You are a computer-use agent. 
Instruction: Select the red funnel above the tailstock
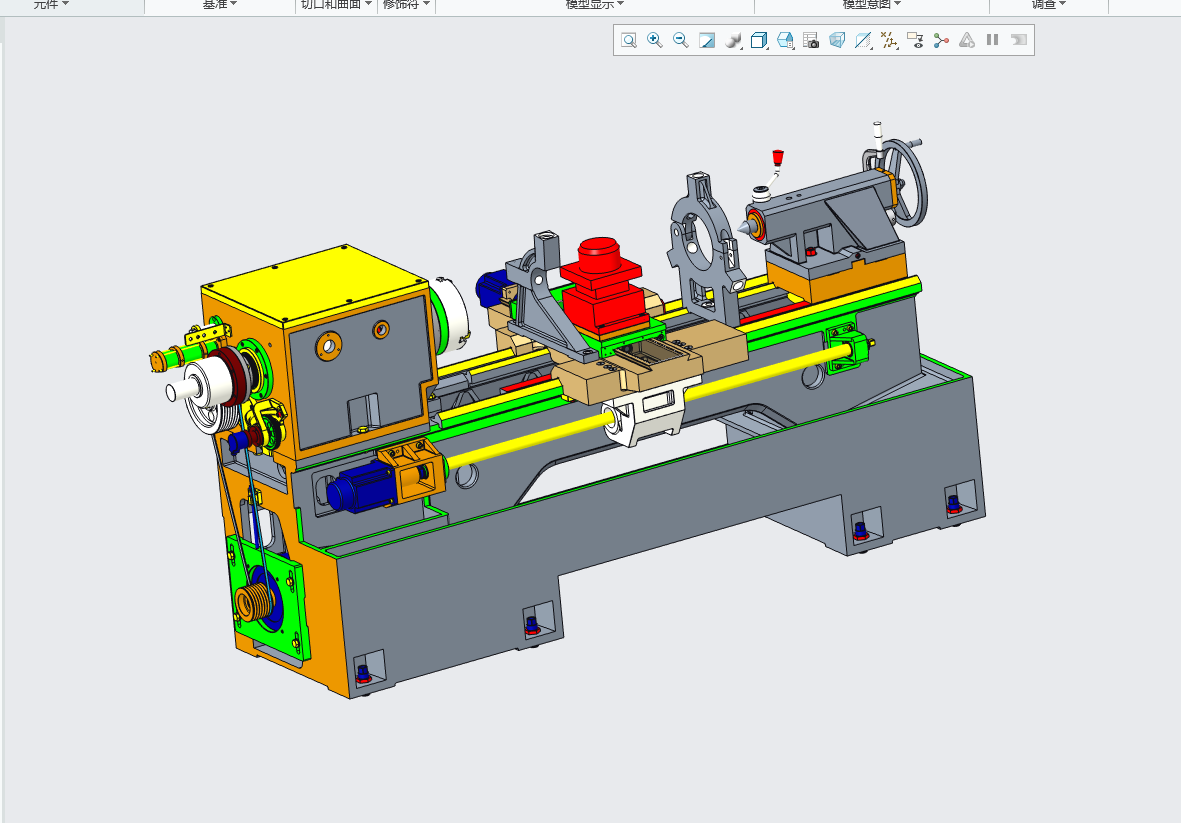(x=778, y=157)
